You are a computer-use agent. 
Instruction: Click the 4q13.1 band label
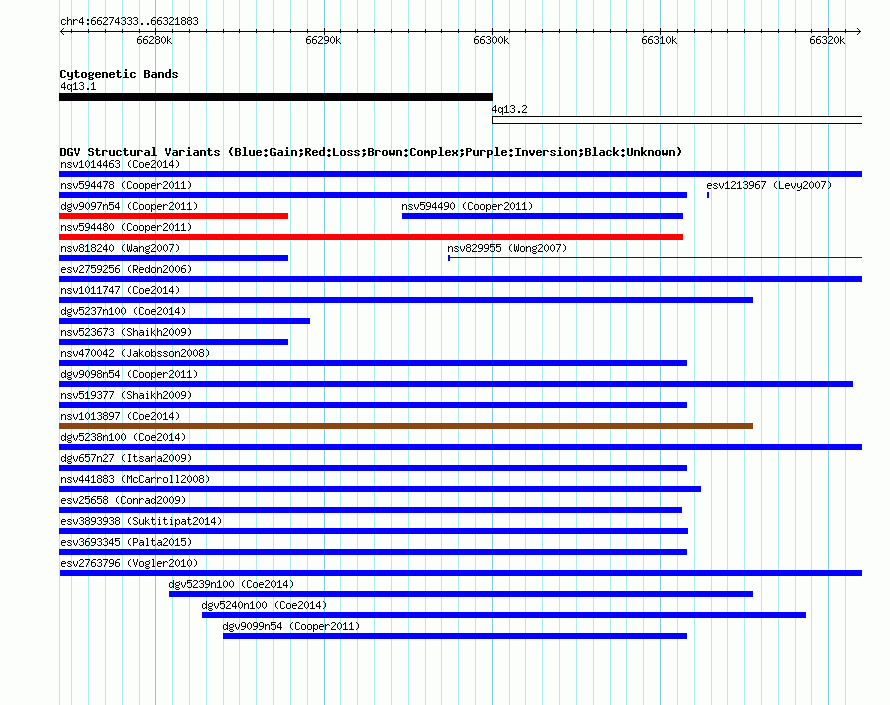(x=78, y=87)
